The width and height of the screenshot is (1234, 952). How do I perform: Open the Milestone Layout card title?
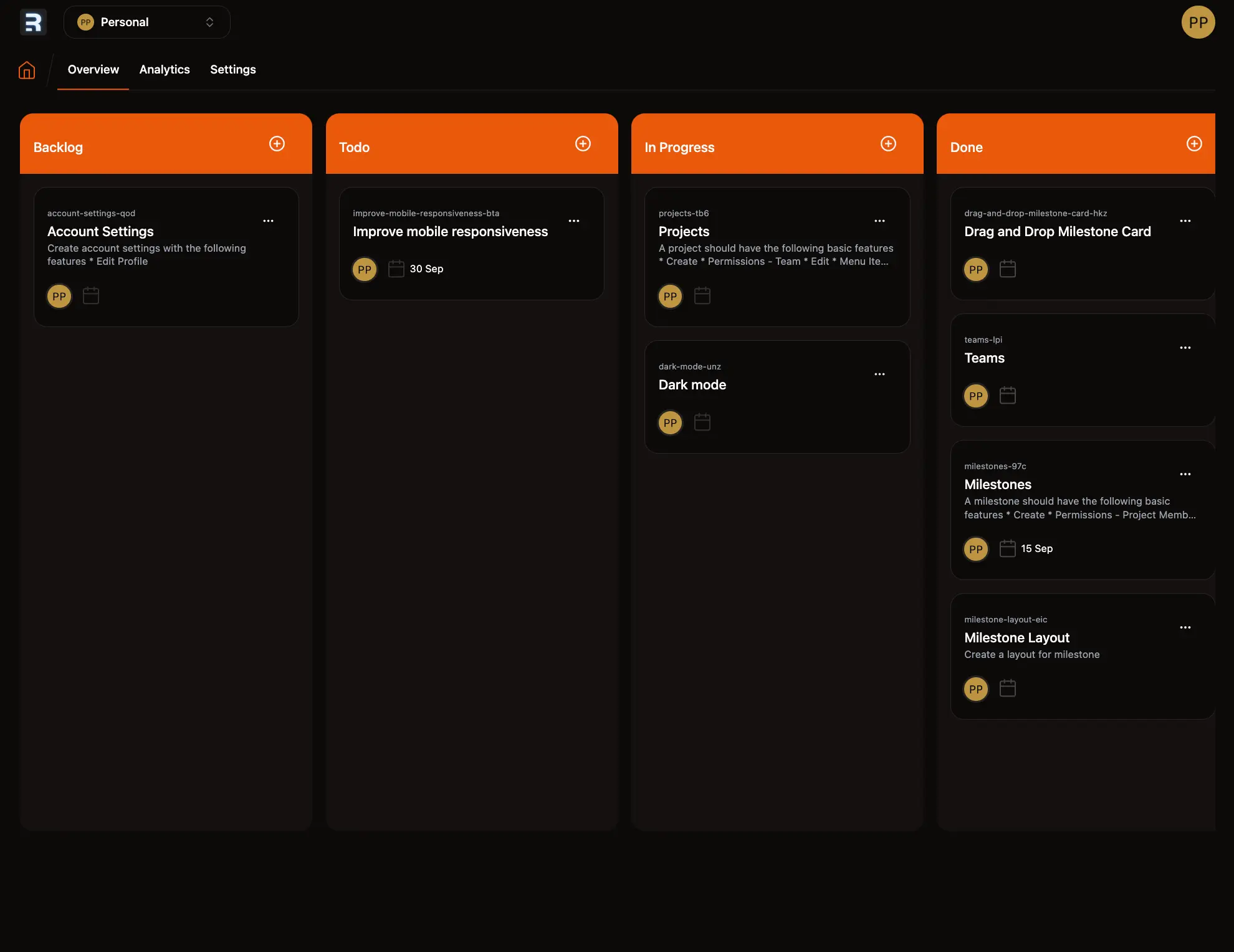pos(1016,638)
